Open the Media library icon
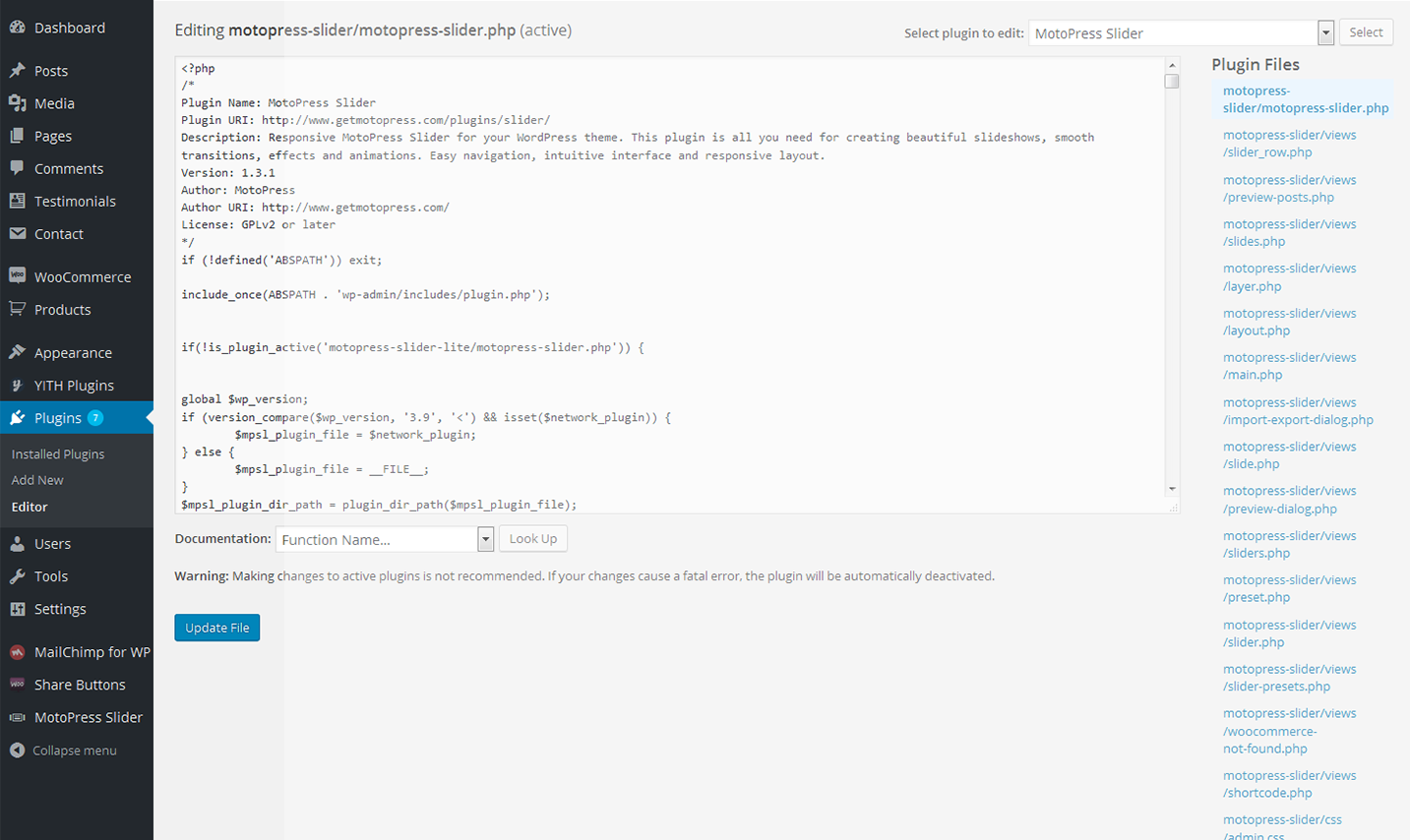 pyautogui.click(x=17, y=103)
